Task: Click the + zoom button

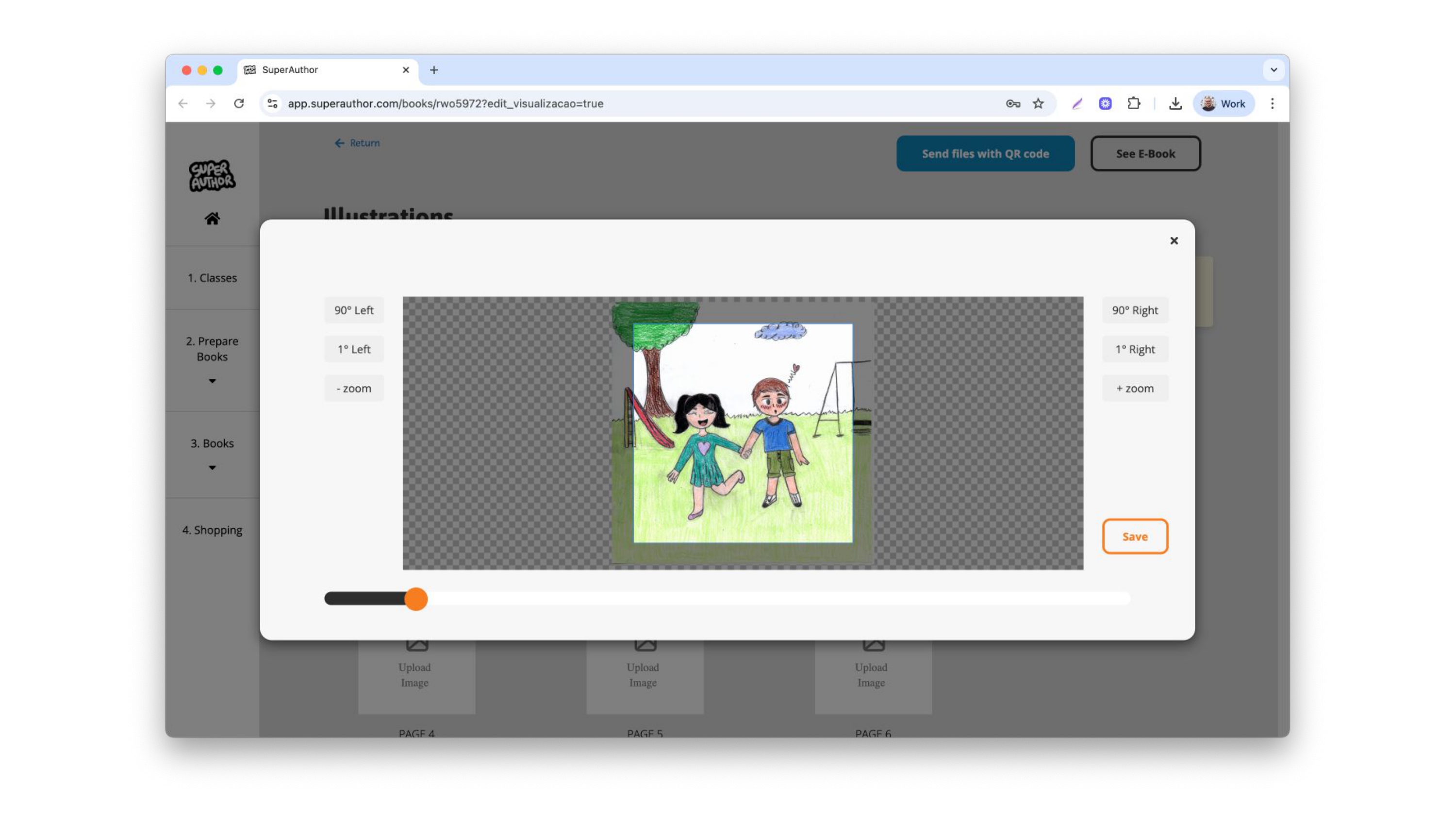Action: [1135, 388]
